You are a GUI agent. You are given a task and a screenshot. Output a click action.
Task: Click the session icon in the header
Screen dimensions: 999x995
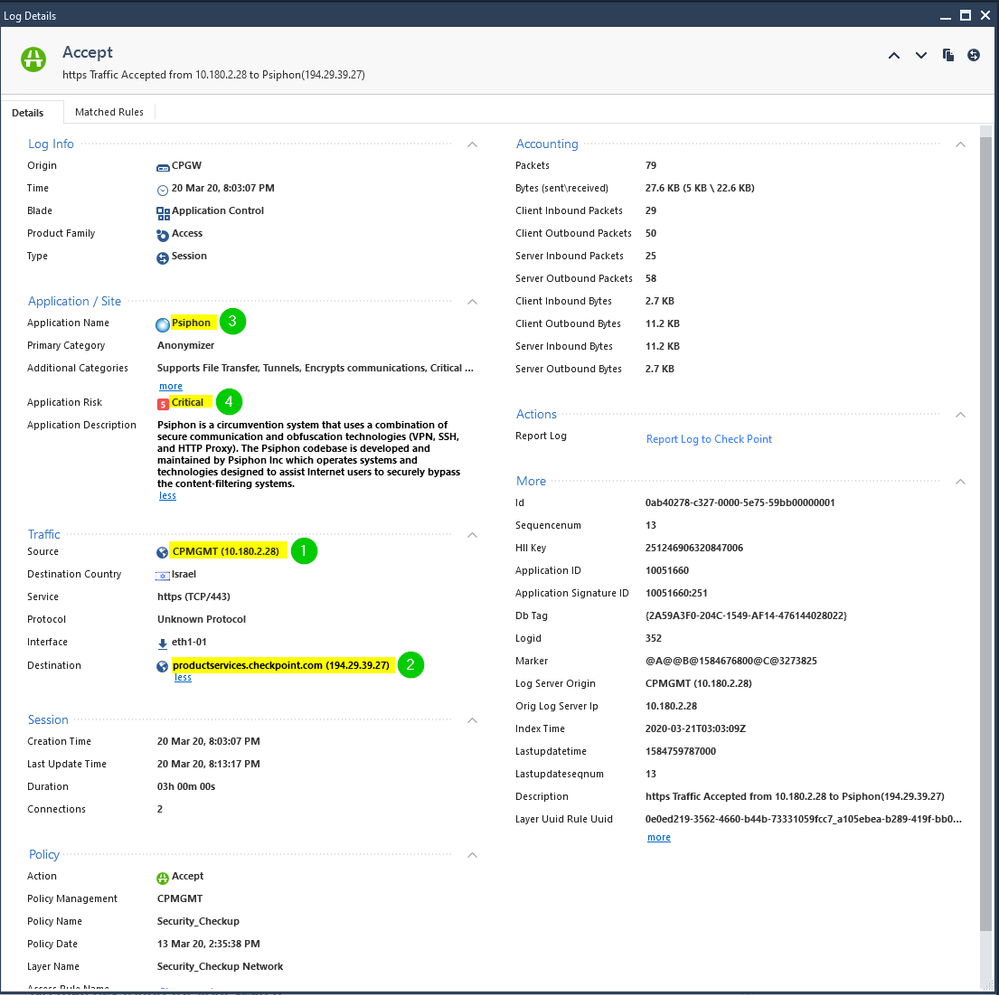tap(974, 55)
